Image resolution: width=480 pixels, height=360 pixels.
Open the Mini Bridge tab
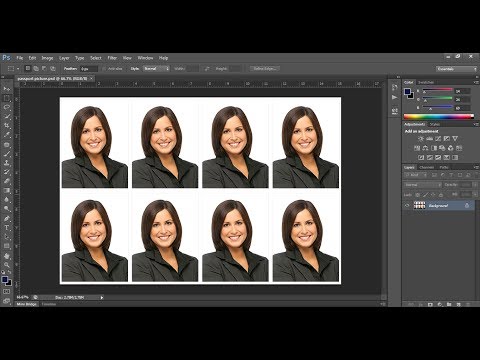click(x=27, y=304)
